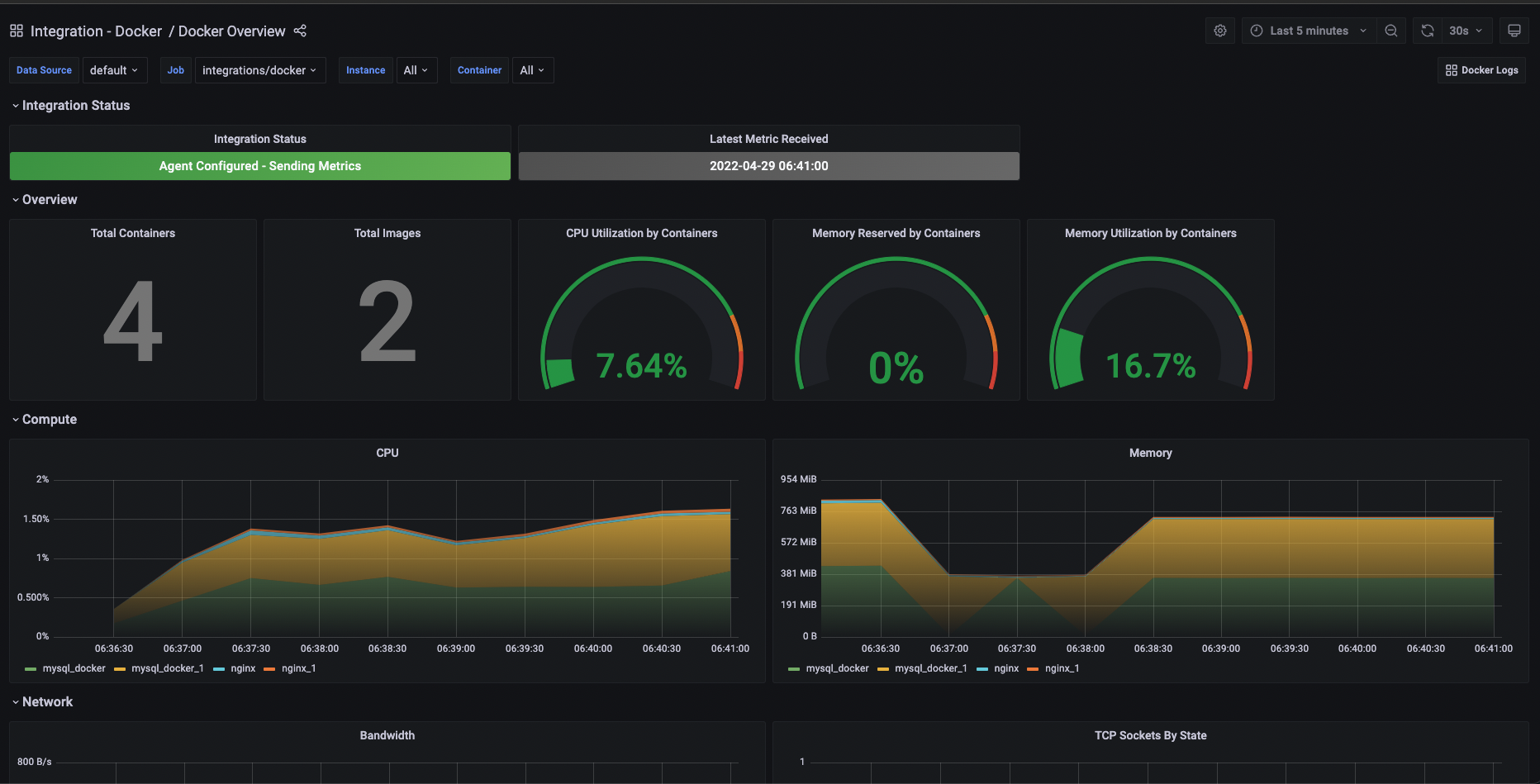Open the CPU graph panel title menu
Image resolution: width=1540 pixels, height=784 pixels.
[387, 453]
